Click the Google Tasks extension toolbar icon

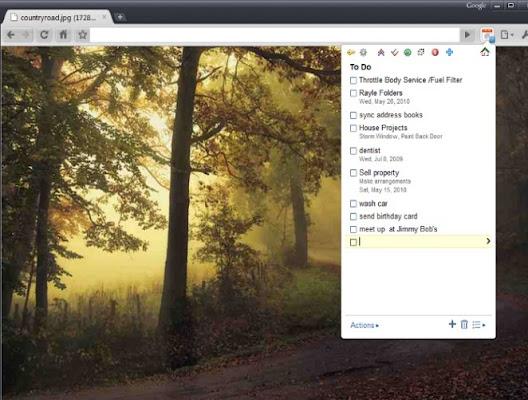pos(488,35)
